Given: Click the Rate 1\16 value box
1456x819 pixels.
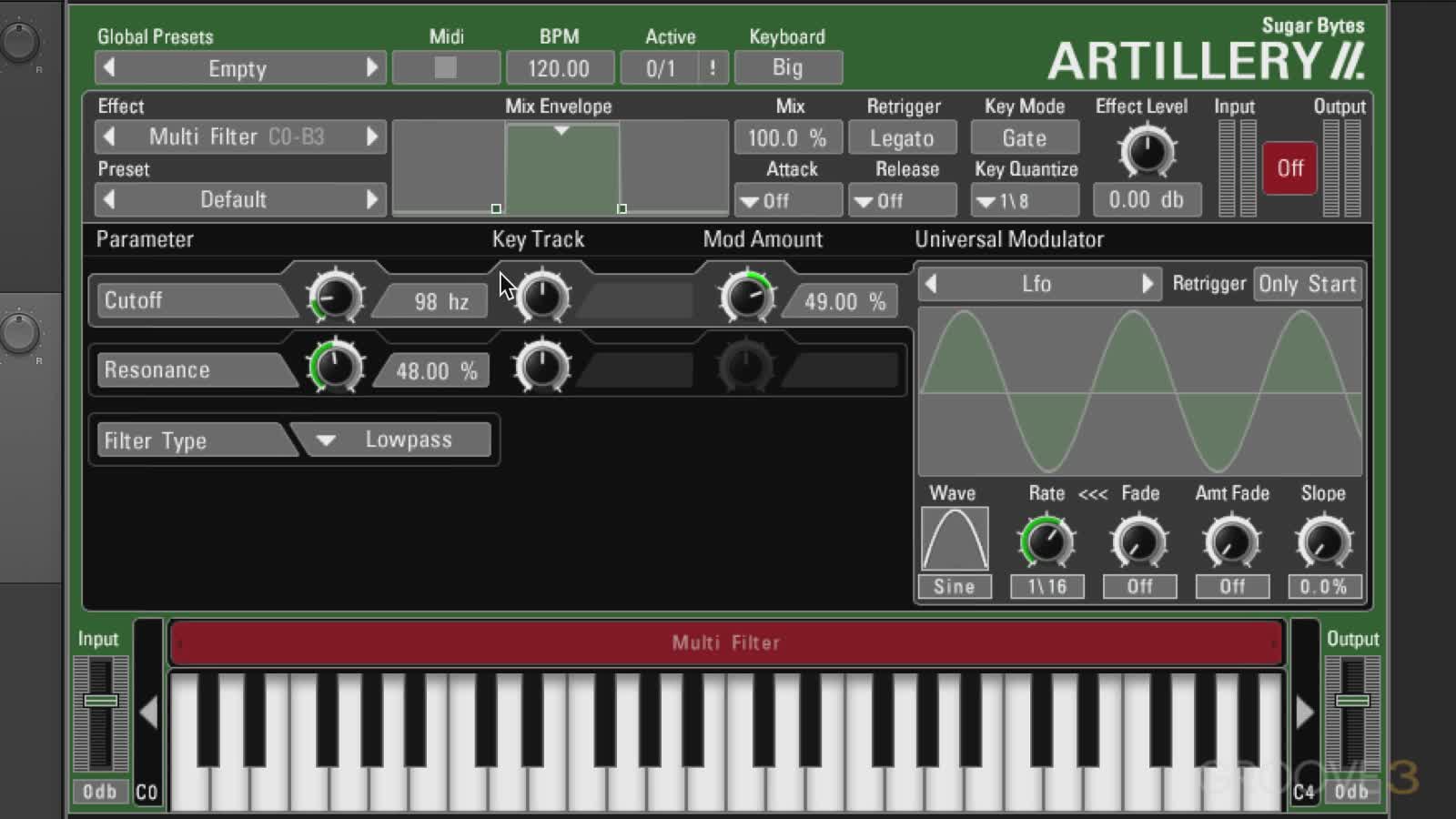Looking at the screenshot, I should coord(1046,587).
